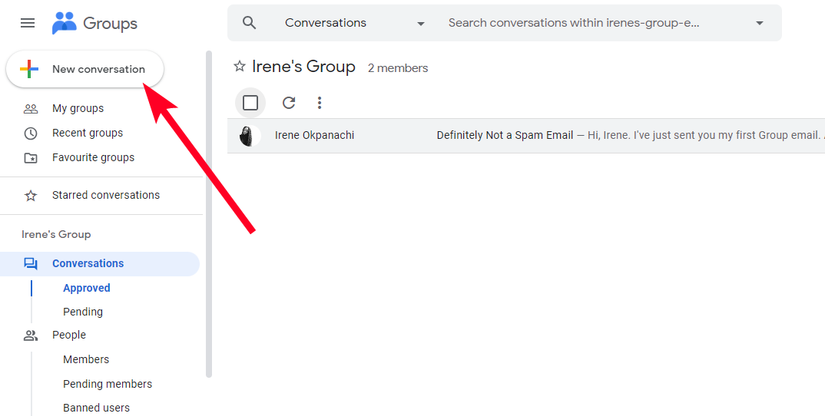Switch to Pending conversations

pos(83,312)
